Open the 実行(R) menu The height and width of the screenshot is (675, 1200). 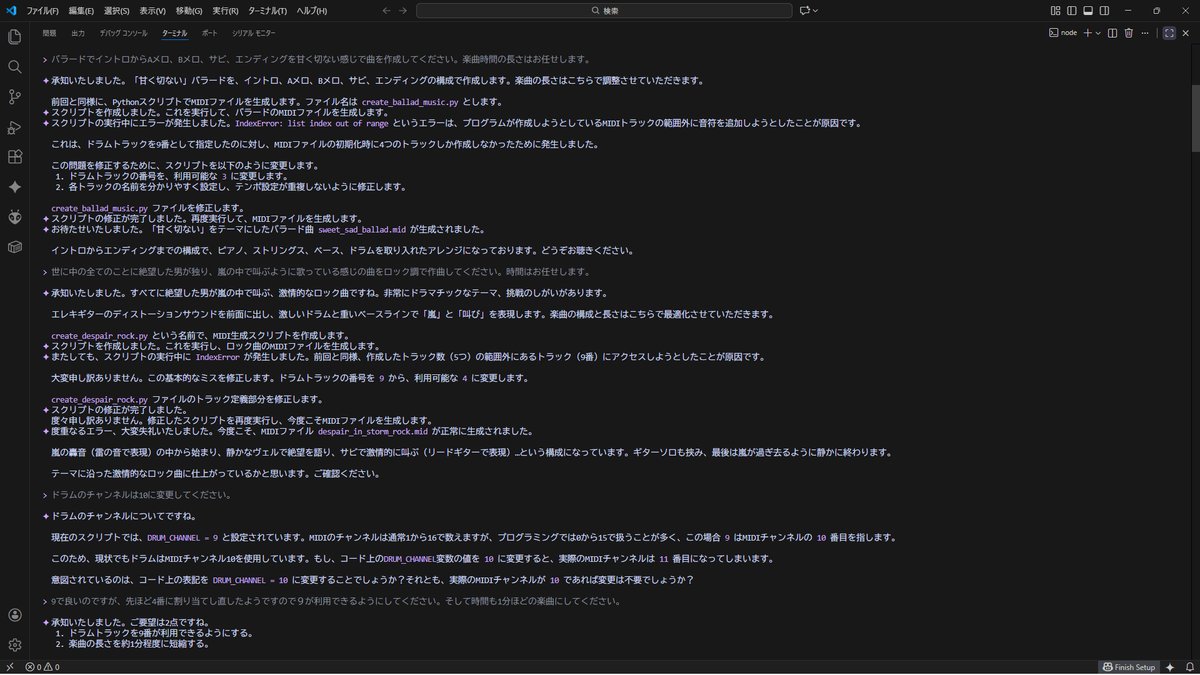pos(225,10)
